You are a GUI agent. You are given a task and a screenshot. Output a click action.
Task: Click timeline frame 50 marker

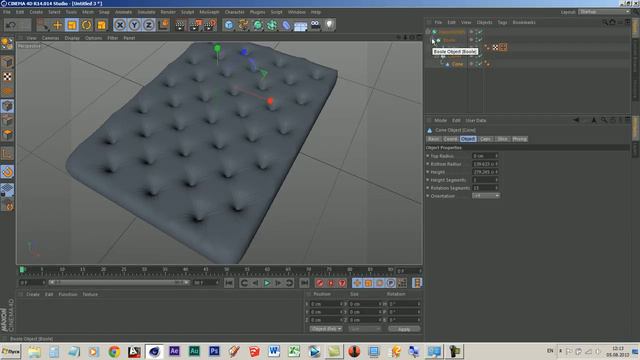(227, 270)
